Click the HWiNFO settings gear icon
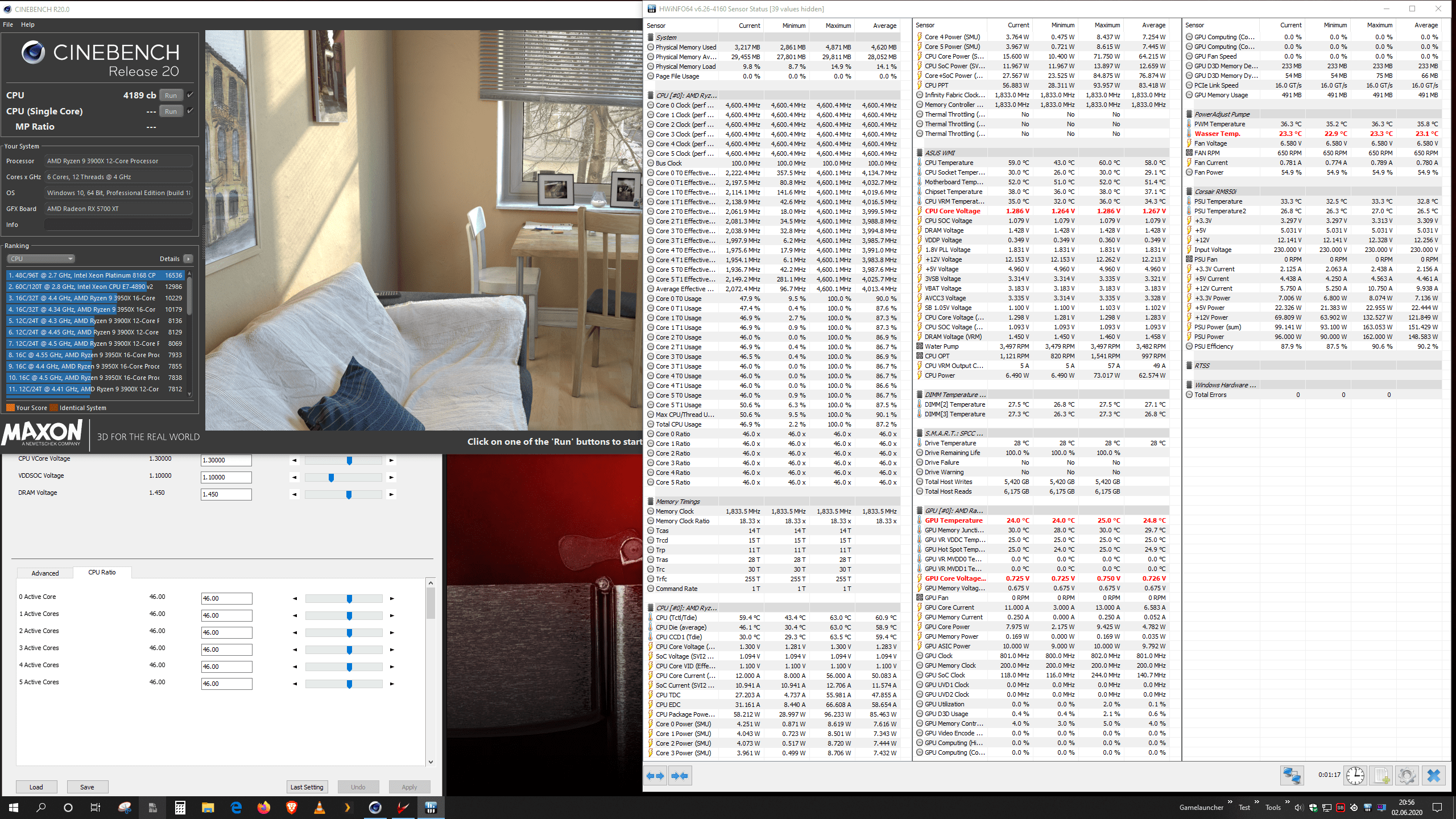1456x819 pixels. click(1407, 776)
